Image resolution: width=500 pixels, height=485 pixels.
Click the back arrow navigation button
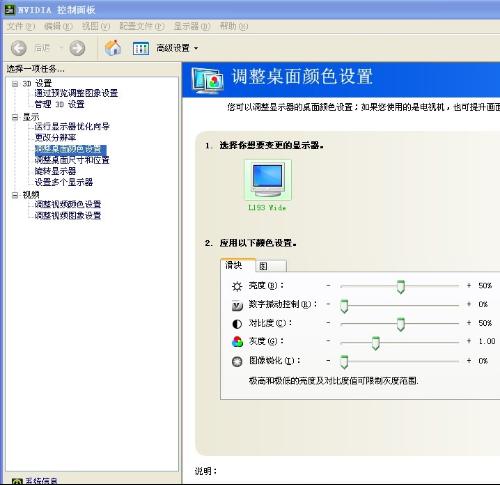pos(19,48)
